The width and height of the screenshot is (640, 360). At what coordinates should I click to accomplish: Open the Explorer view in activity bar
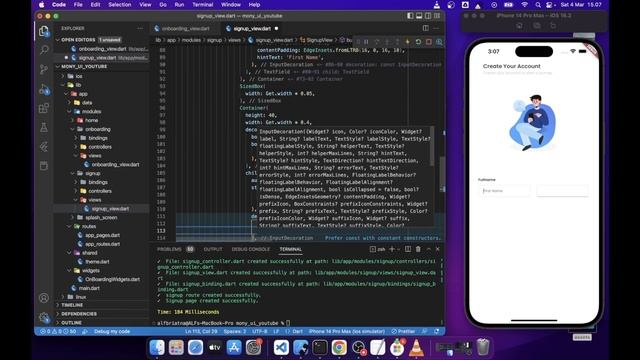pyautogui.click(x=44, y=31)
